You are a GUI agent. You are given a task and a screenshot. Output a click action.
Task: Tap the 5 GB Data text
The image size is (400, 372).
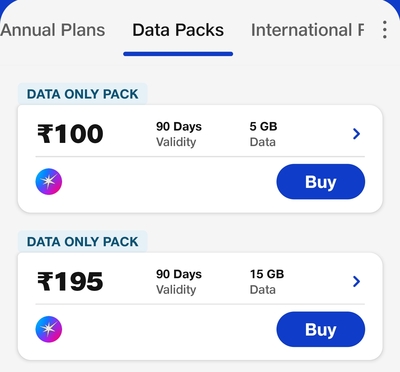point(263,134)
